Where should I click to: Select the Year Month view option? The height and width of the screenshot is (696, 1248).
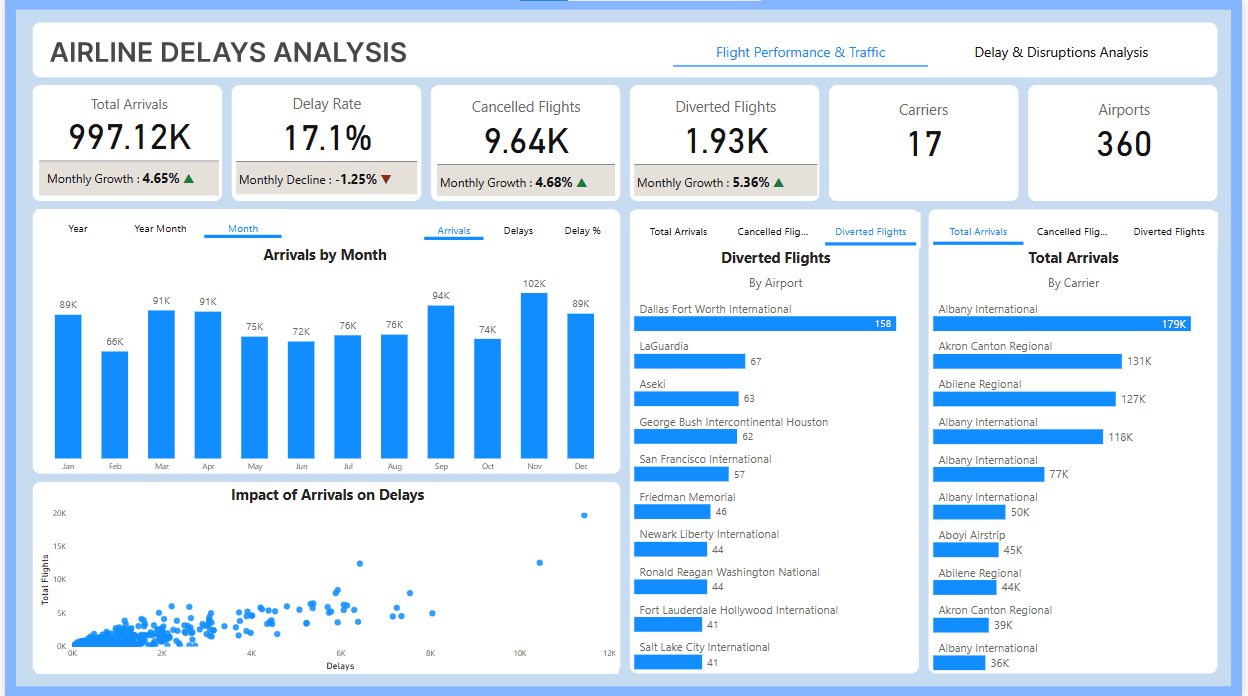(x=160, y=229)
